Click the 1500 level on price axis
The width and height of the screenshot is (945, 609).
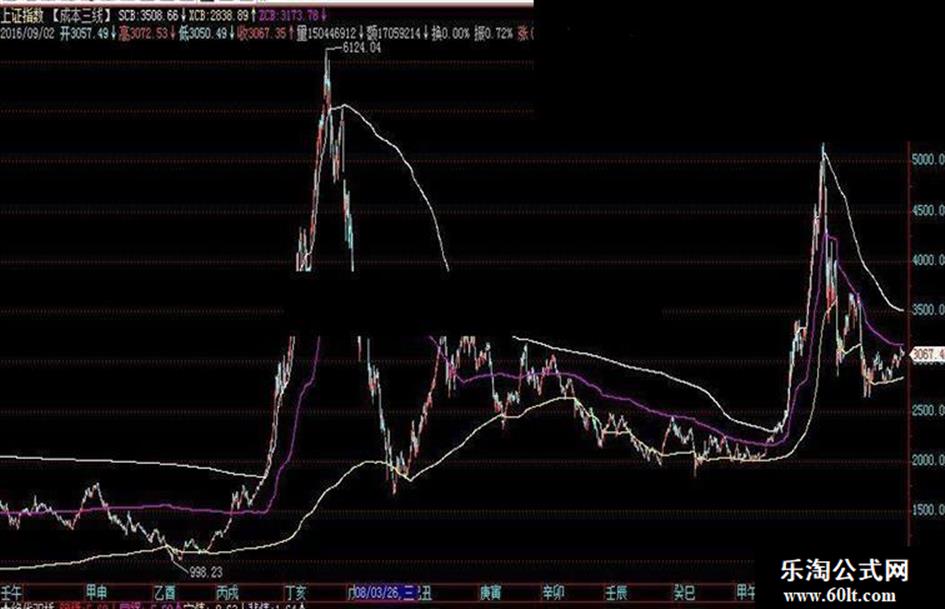coord(928,510)
